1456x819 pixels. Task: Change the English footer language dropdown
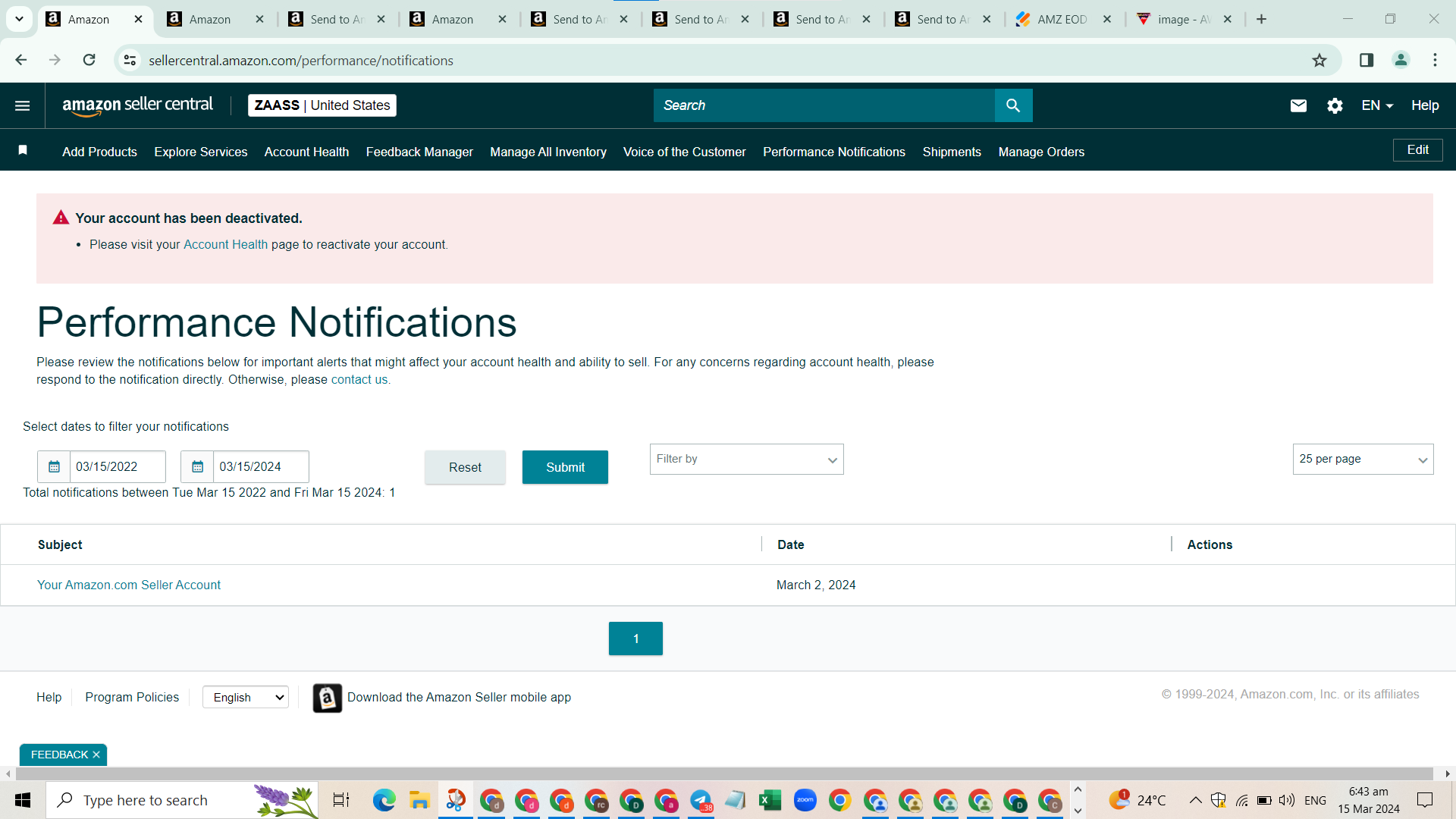(x=246, y=698)
